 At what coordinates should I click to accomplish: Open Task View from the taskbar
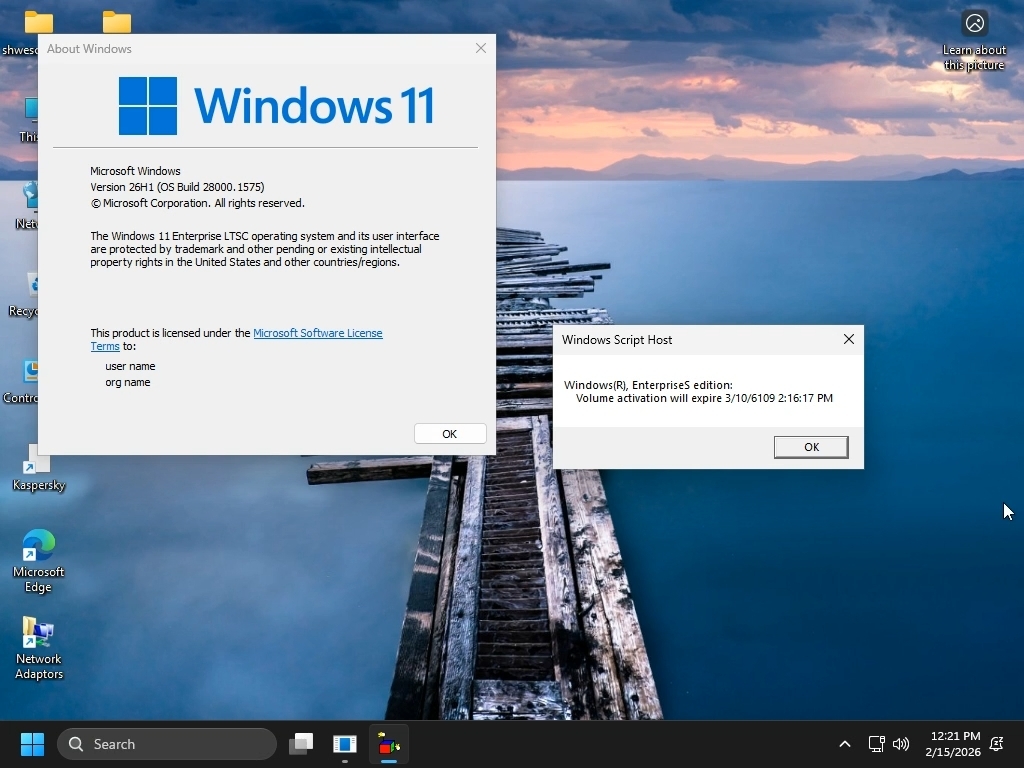pyautogui.click(x=301, y=744)
